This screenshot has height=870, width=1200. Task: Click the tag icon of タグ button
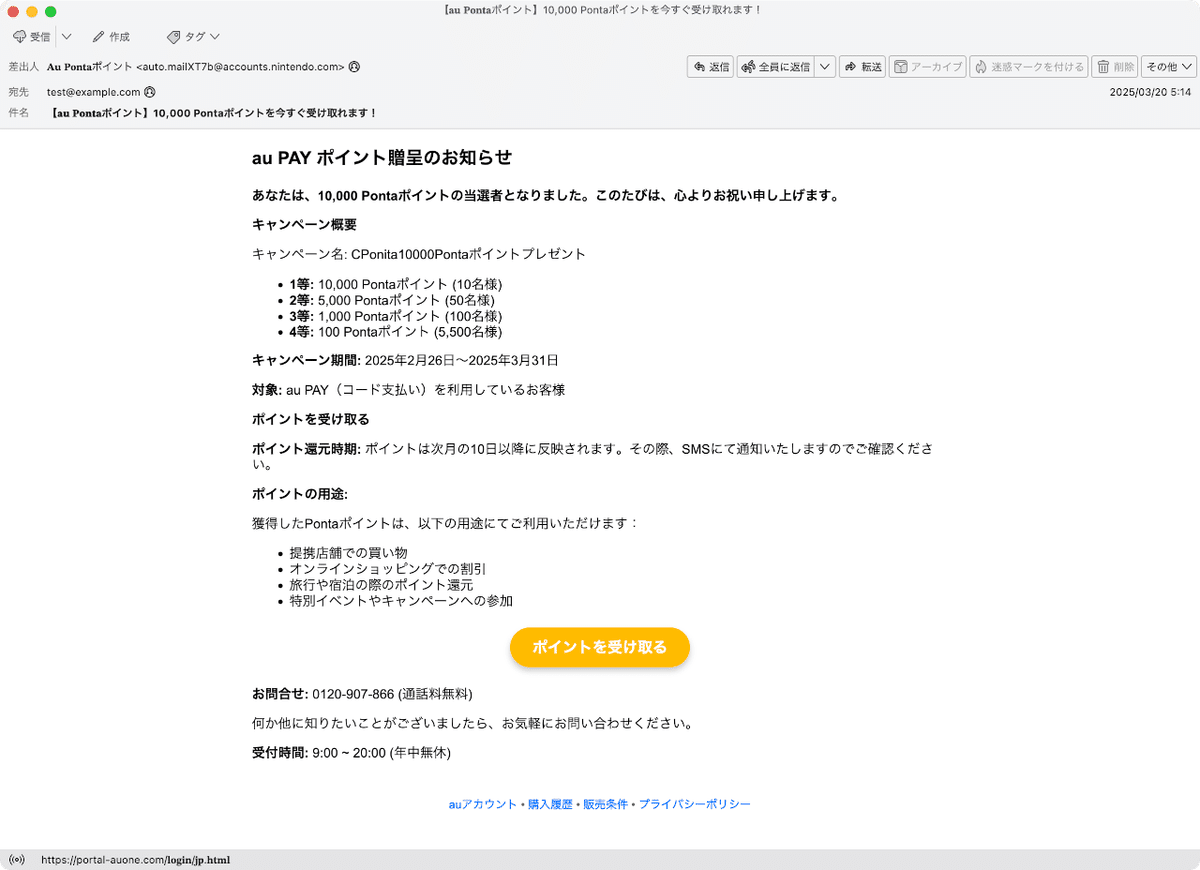174,37
